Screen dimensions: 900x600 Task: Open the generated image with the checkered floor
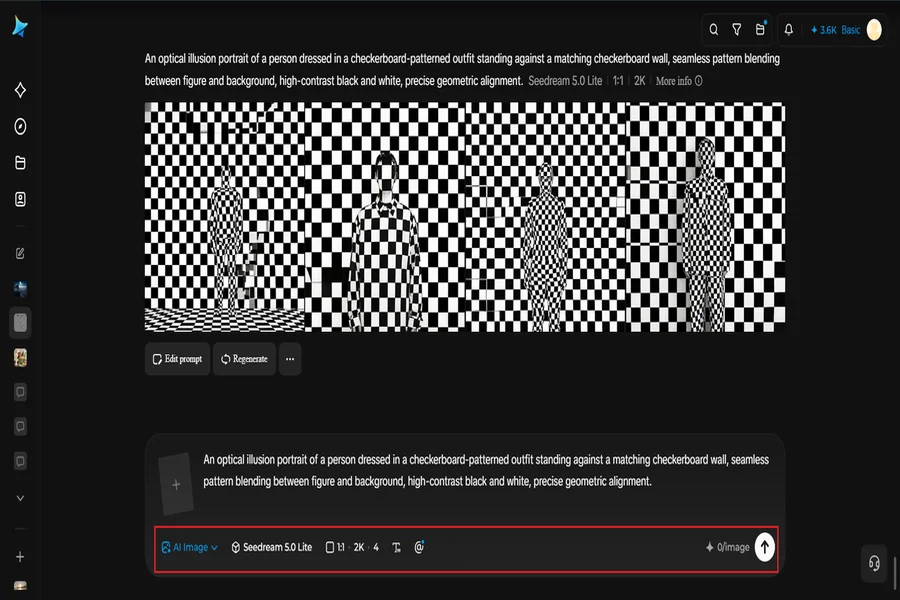pyautogui.click(x=224, y=217)
